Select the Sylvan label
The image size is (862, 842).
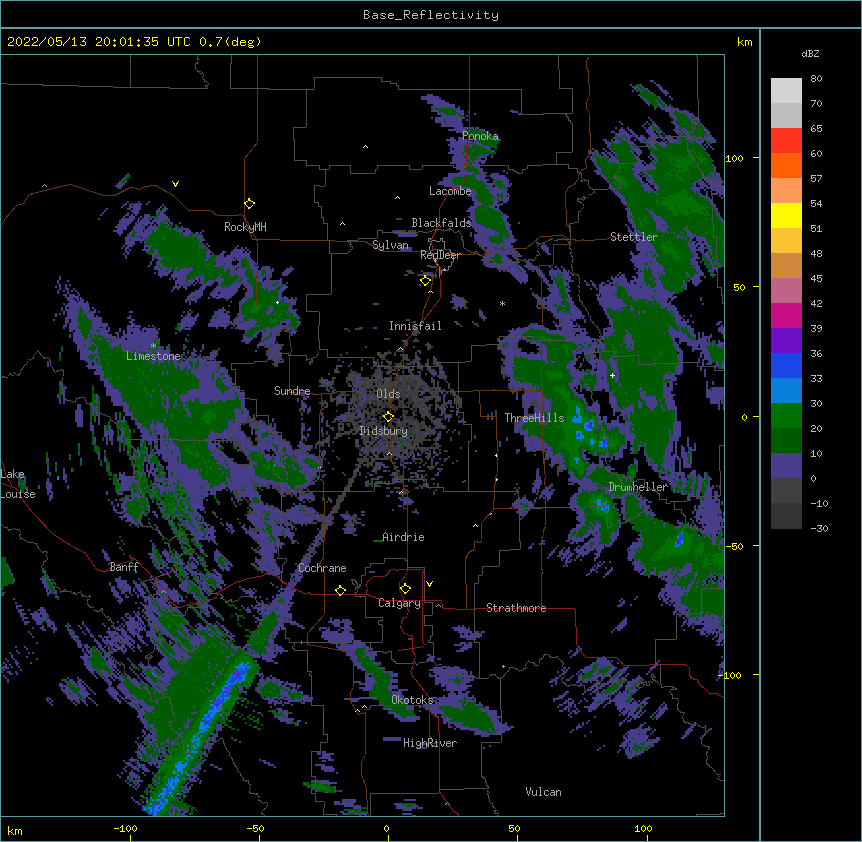(390, 245)
